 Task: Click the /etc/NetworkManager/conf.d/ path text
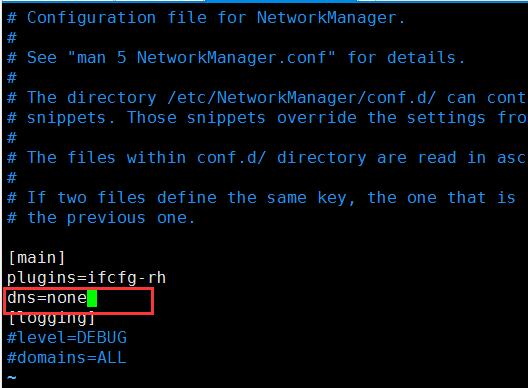coord(301,98)
